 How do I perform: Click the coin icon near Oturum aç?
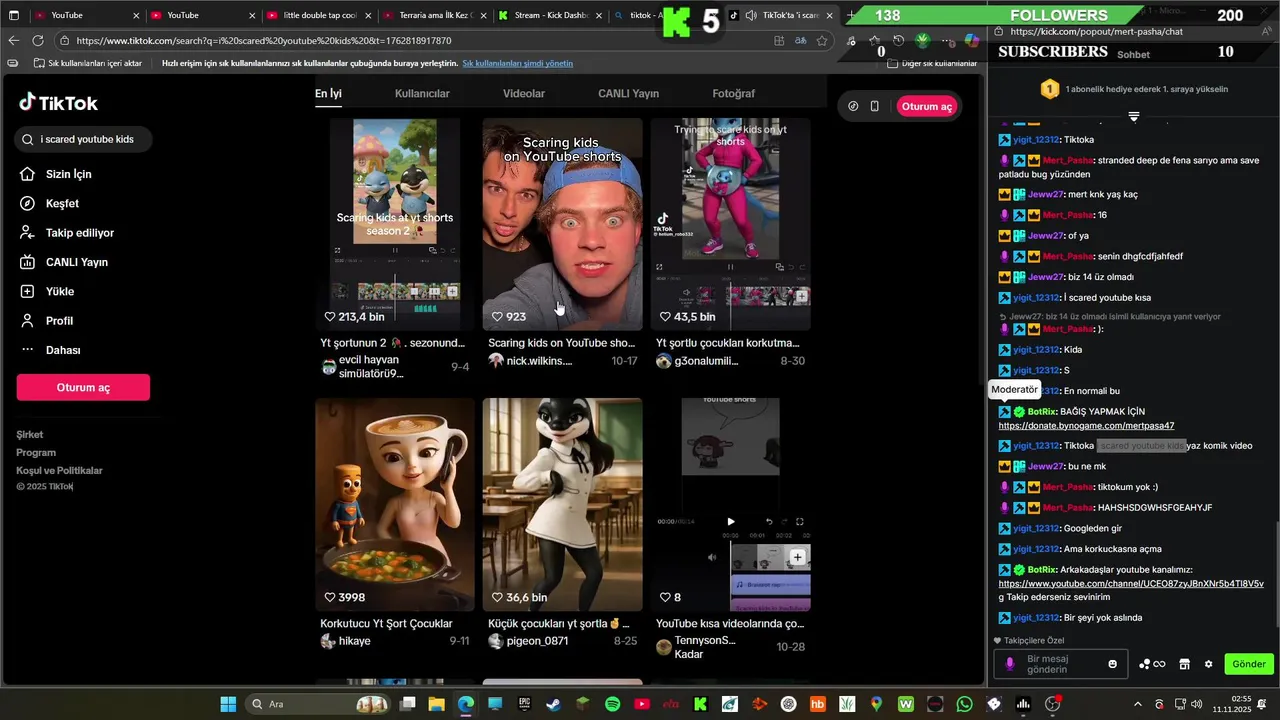pyautogui.click(x=853, y=106)
